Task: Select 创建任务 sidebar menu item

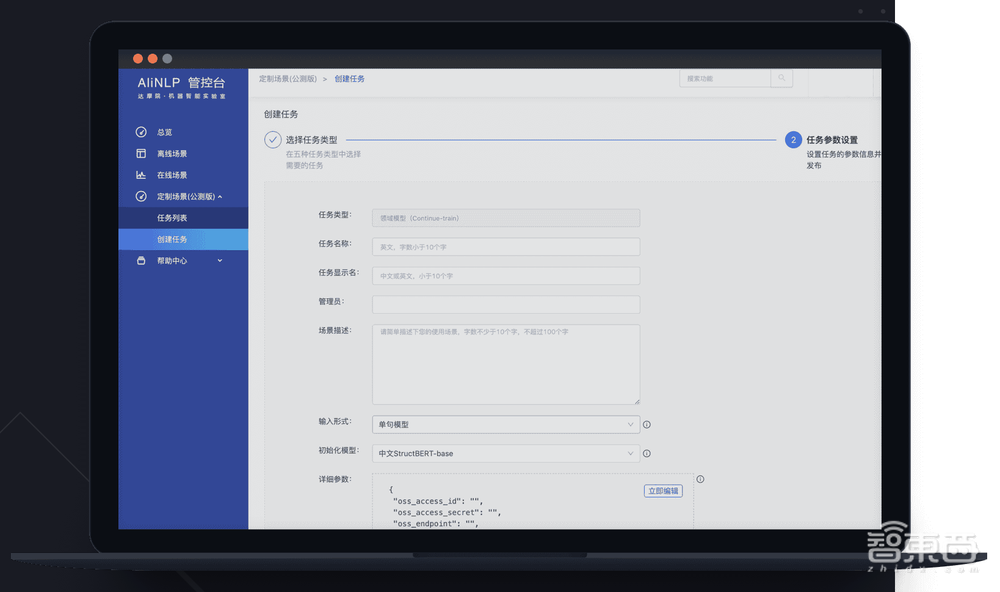Action: point(172,239)
